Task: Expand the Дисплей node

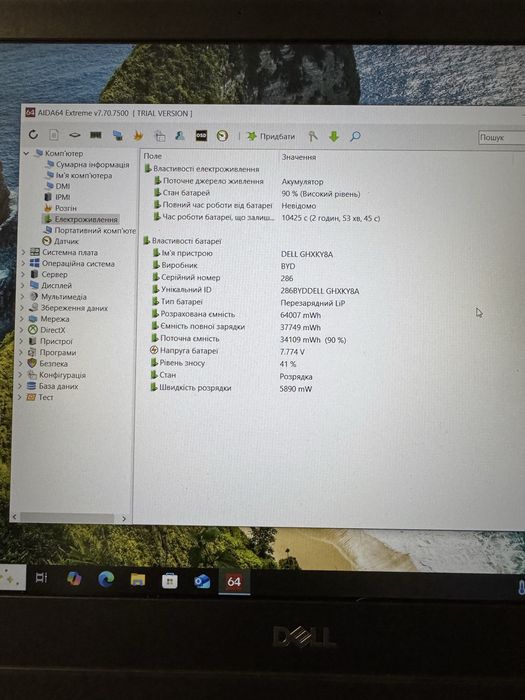Action: click(23, 285)
